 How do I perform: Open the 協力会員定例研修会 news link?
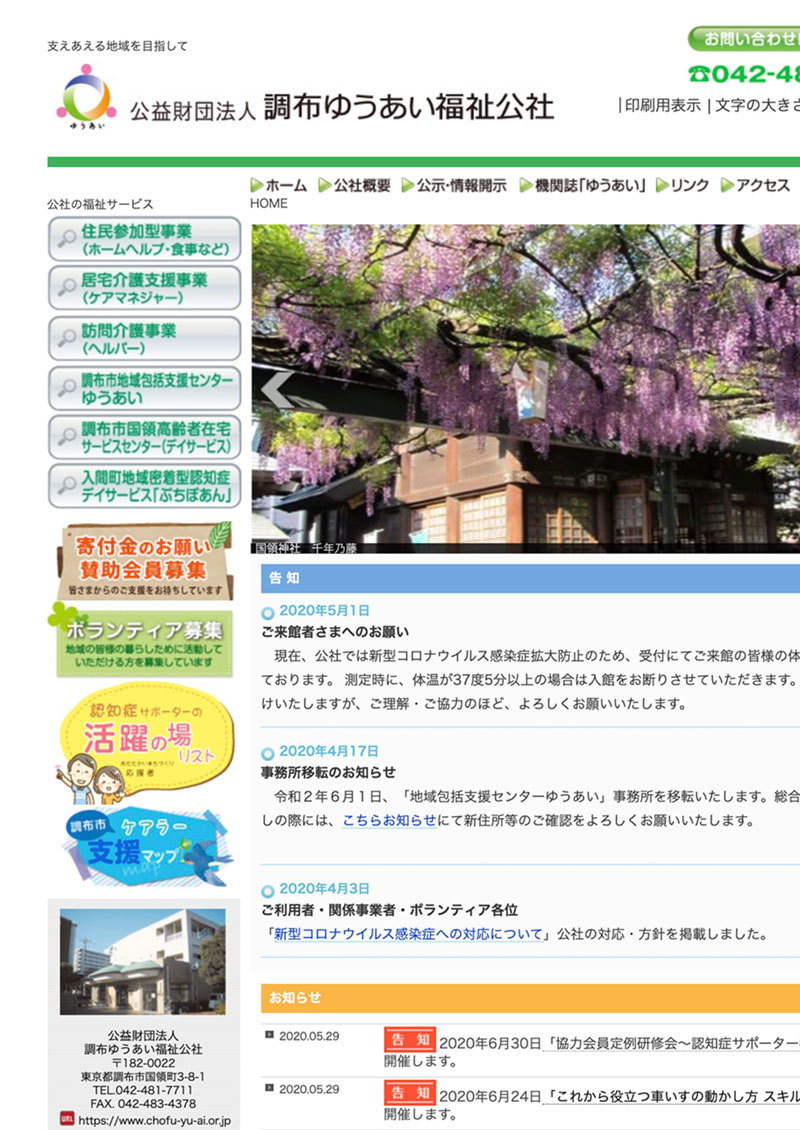click(x=670, y=1043)
